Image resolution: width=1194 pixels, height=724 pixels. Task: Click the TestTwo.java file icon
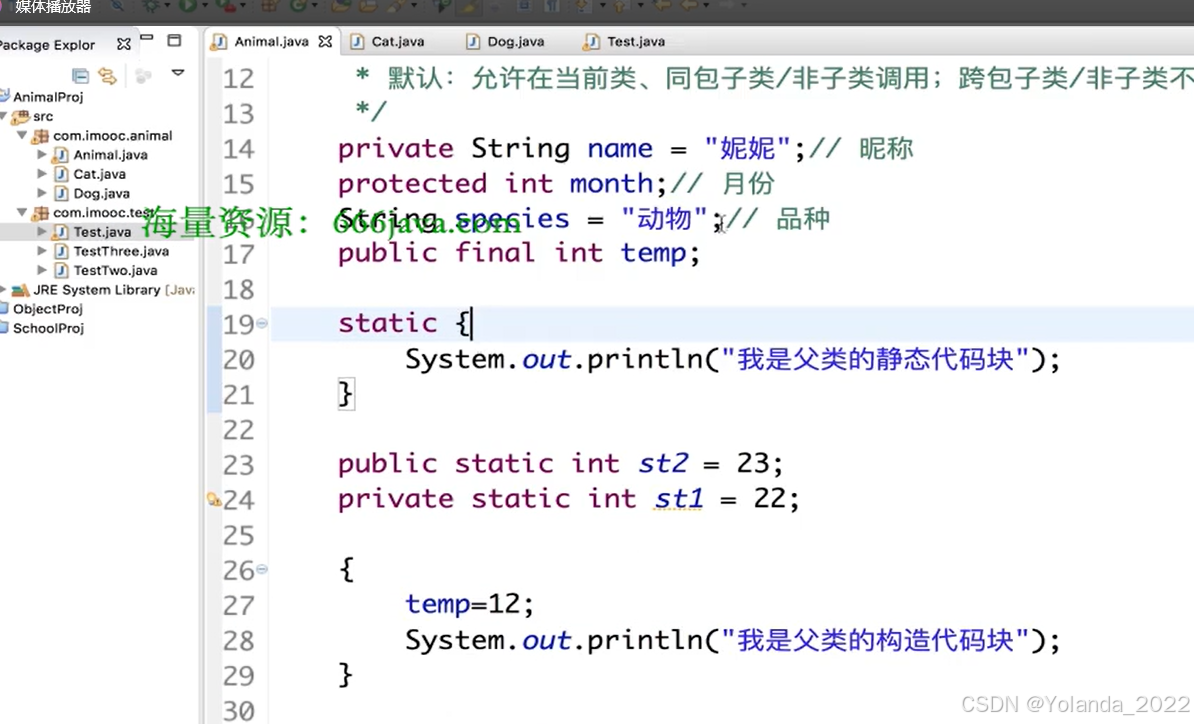pos(61,270)
